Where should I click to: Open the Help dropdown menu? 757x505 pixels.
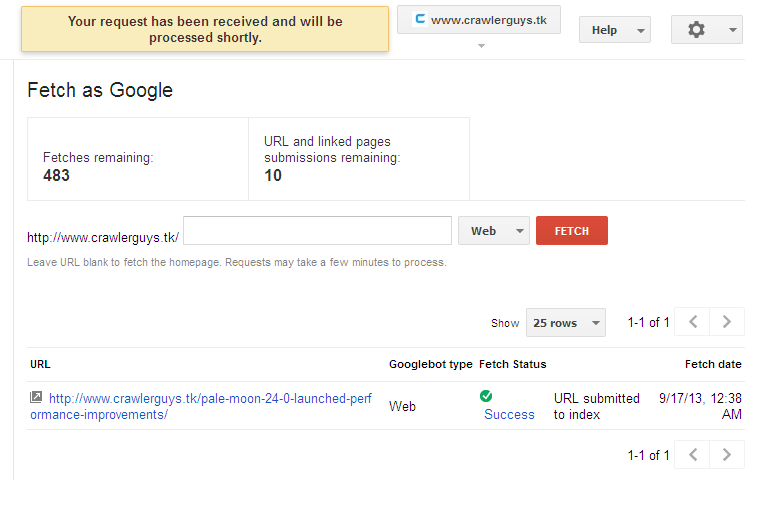[x=615, y=30]
